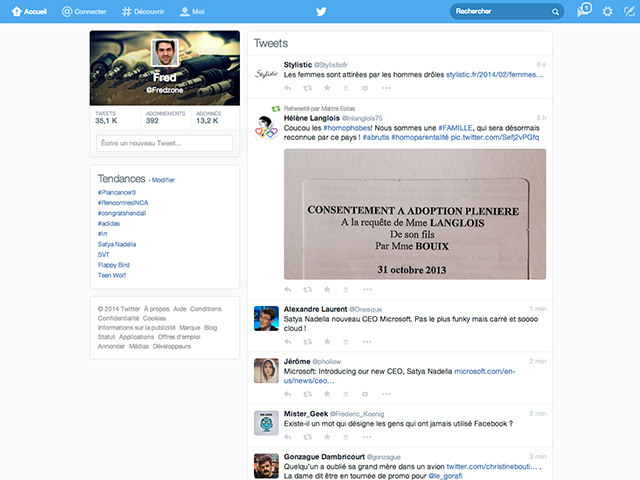Open the Teen Wolf trend
Image resolution: width=640 pixels, height=480 pixels.
(x=112, y=276)
